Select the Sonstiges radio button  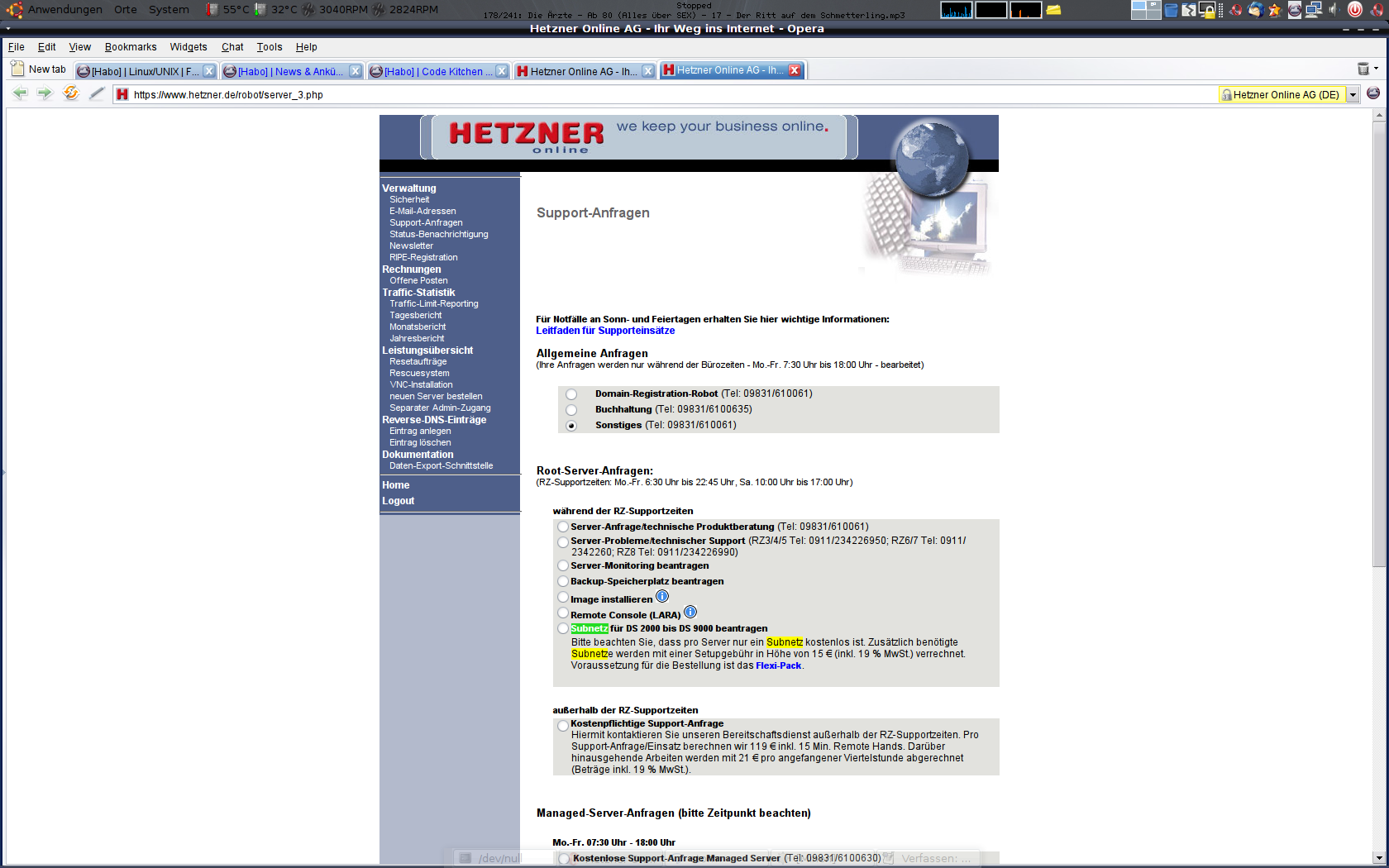point(571,426)
